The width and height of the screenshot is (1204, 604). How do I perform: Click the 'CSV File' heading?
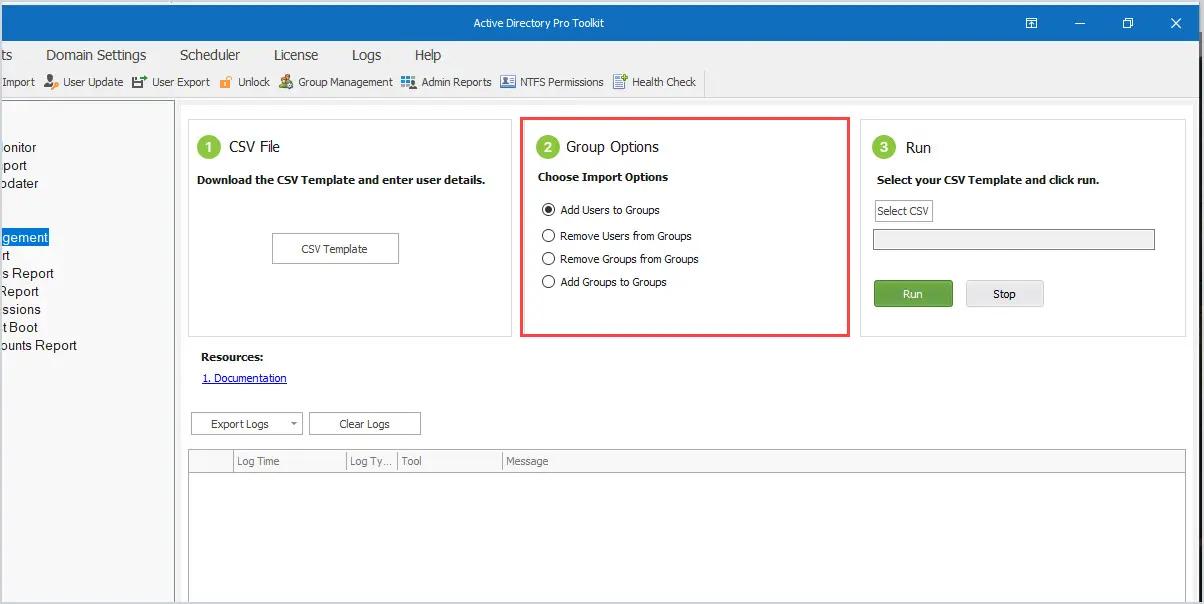point(254,147)
